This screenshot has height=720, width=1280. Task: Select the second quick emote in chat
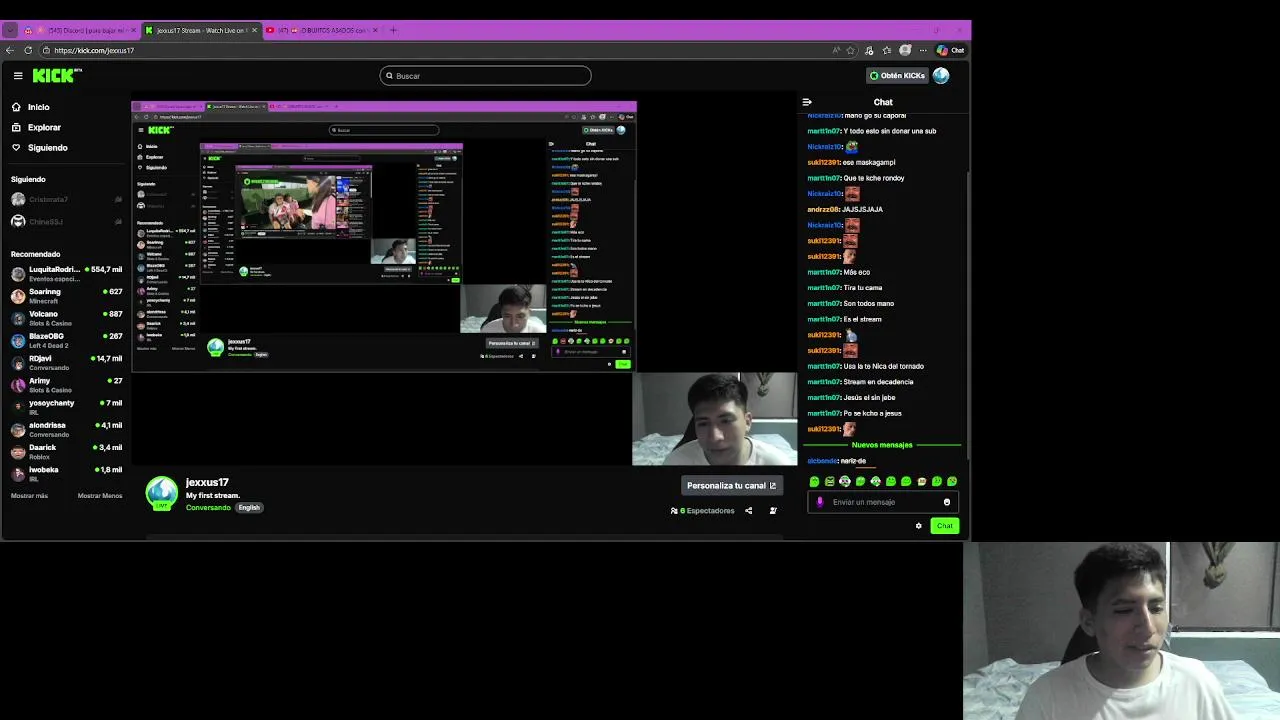point(829,482)
